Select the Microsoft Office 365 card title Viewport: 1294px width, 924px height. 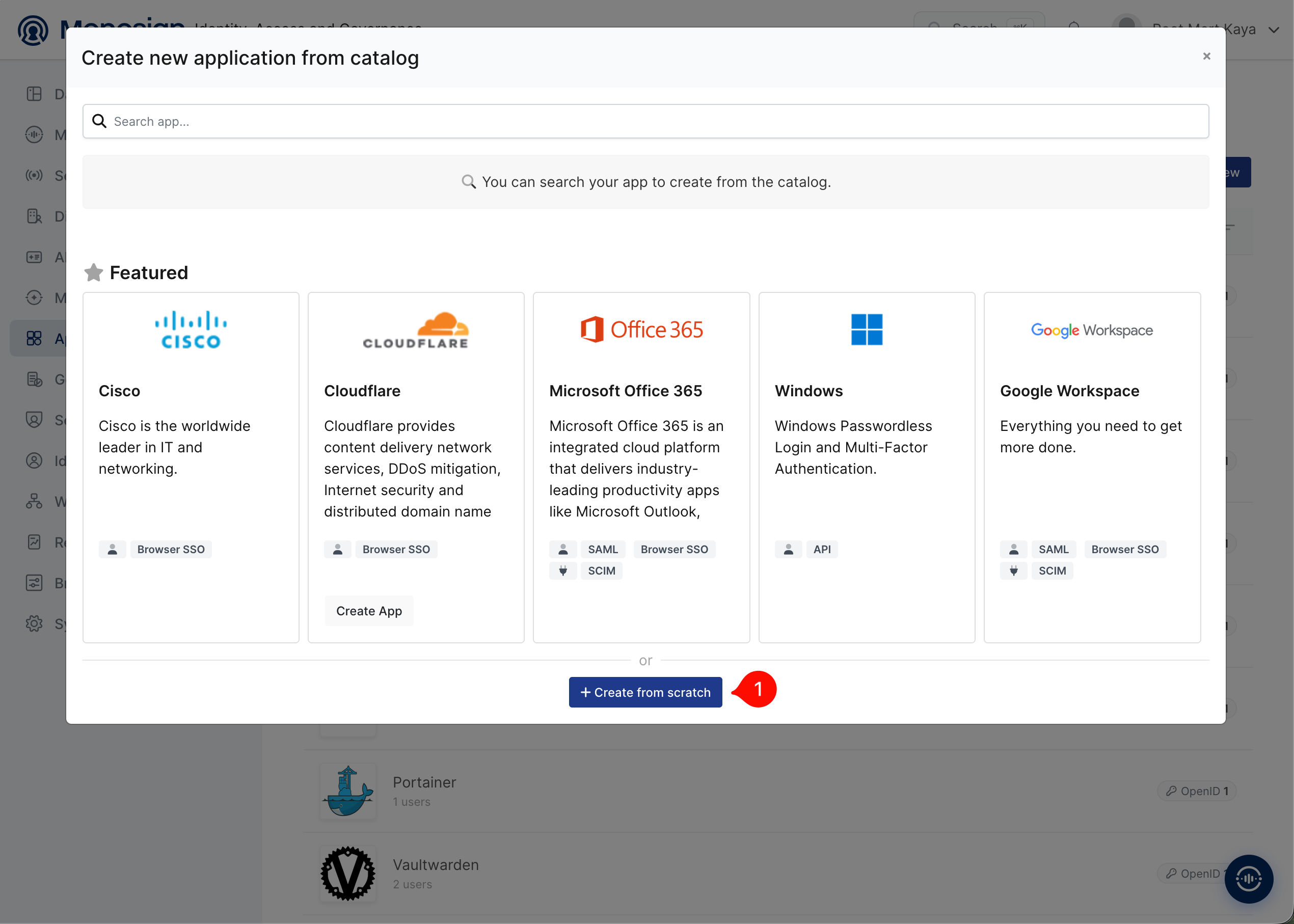coord(626,391)
